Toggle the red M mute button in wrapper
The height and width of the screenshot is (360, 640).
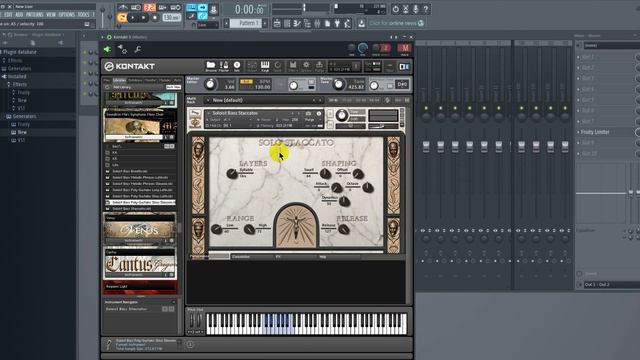[404, 49]
